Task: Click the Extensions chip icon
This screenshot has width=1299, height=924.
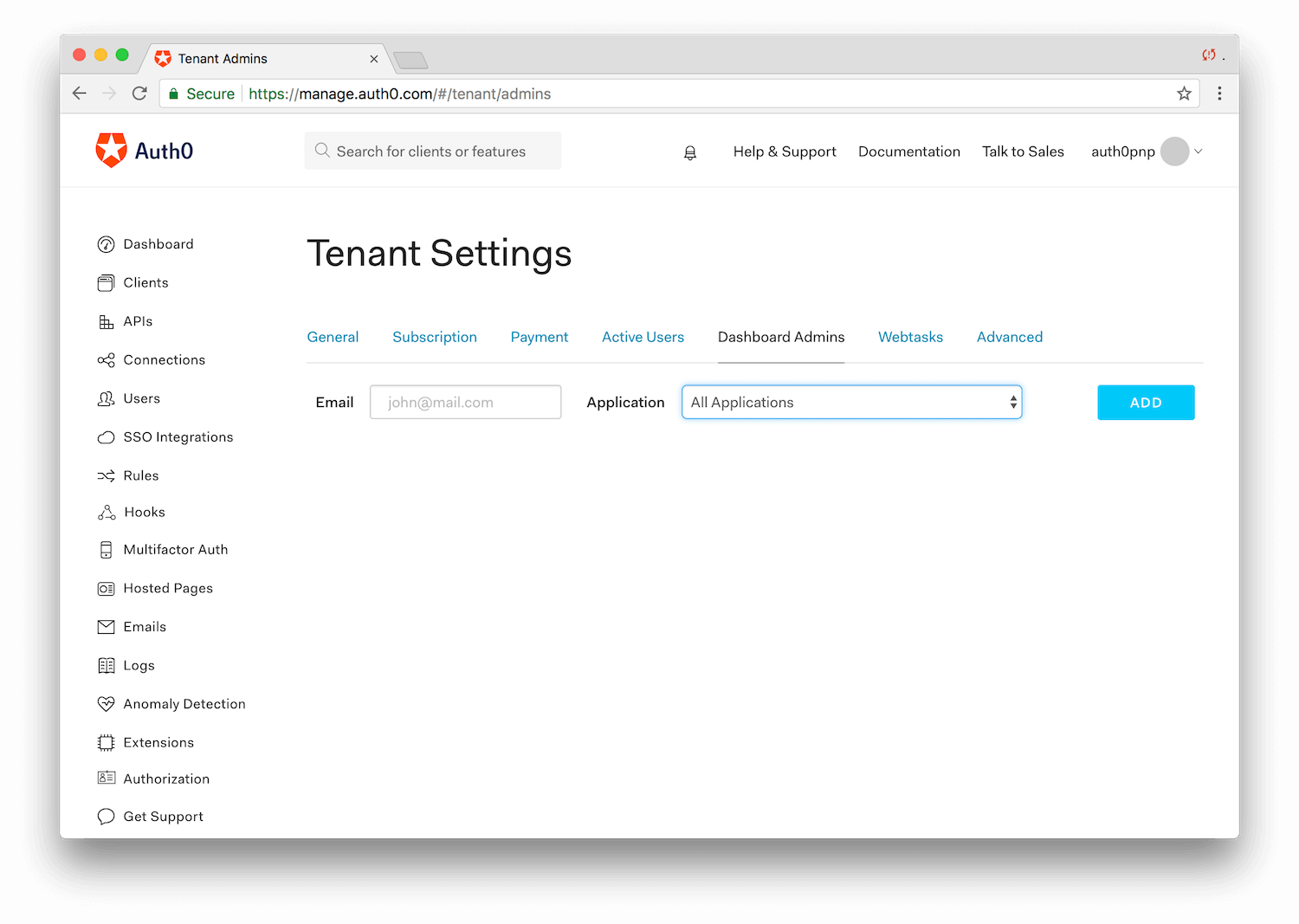Action: click(106, 743)
